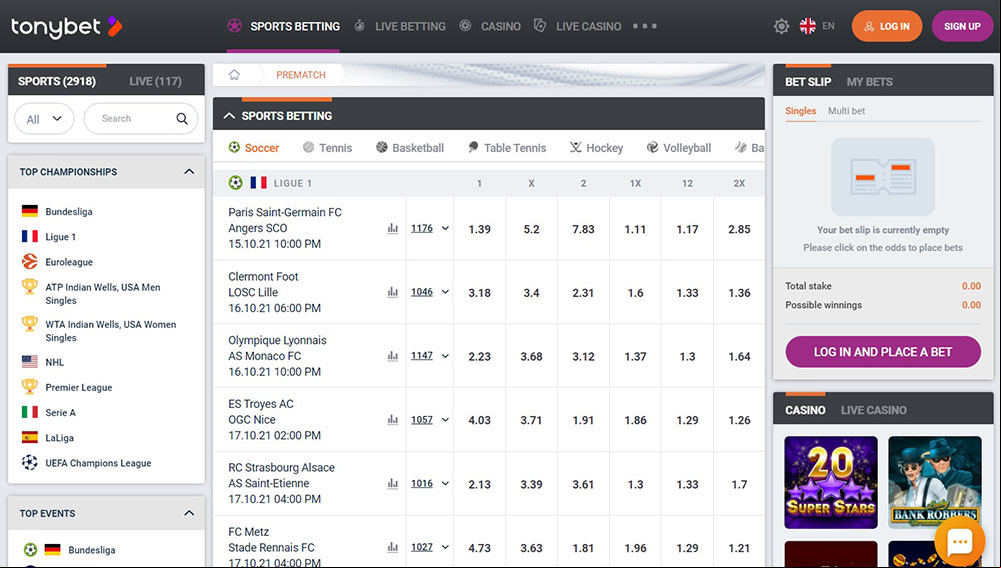Switch to the My Bets tab

point(869,82)
